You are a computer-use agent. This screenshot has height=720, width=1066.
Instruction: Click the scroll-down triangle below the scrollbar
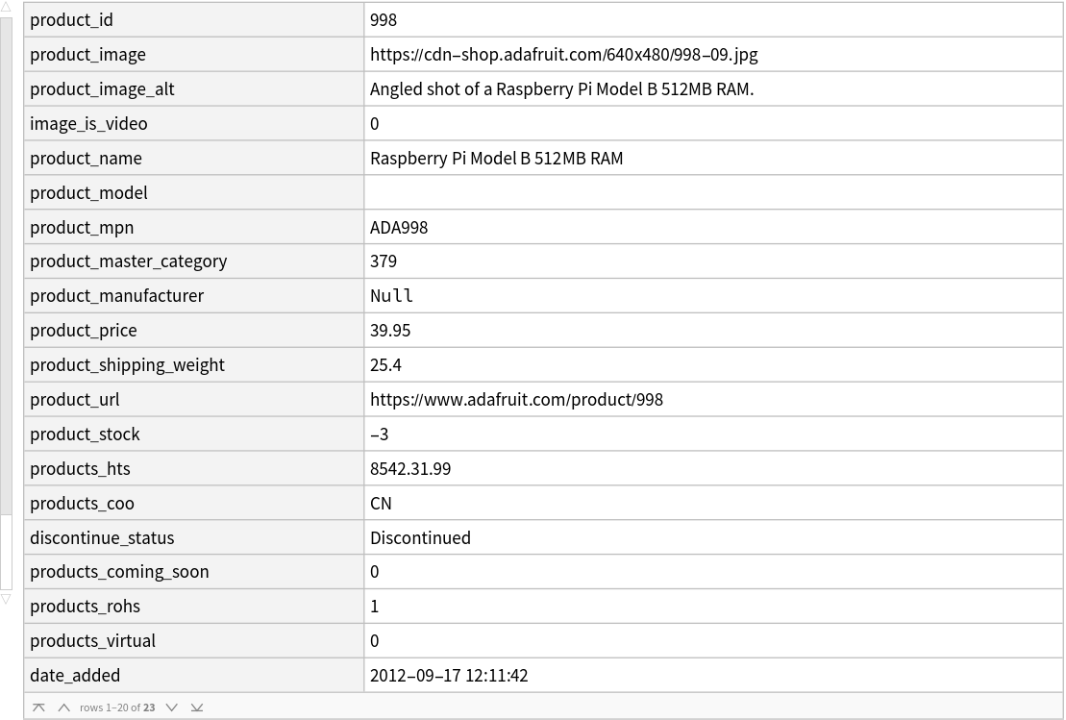8,598
